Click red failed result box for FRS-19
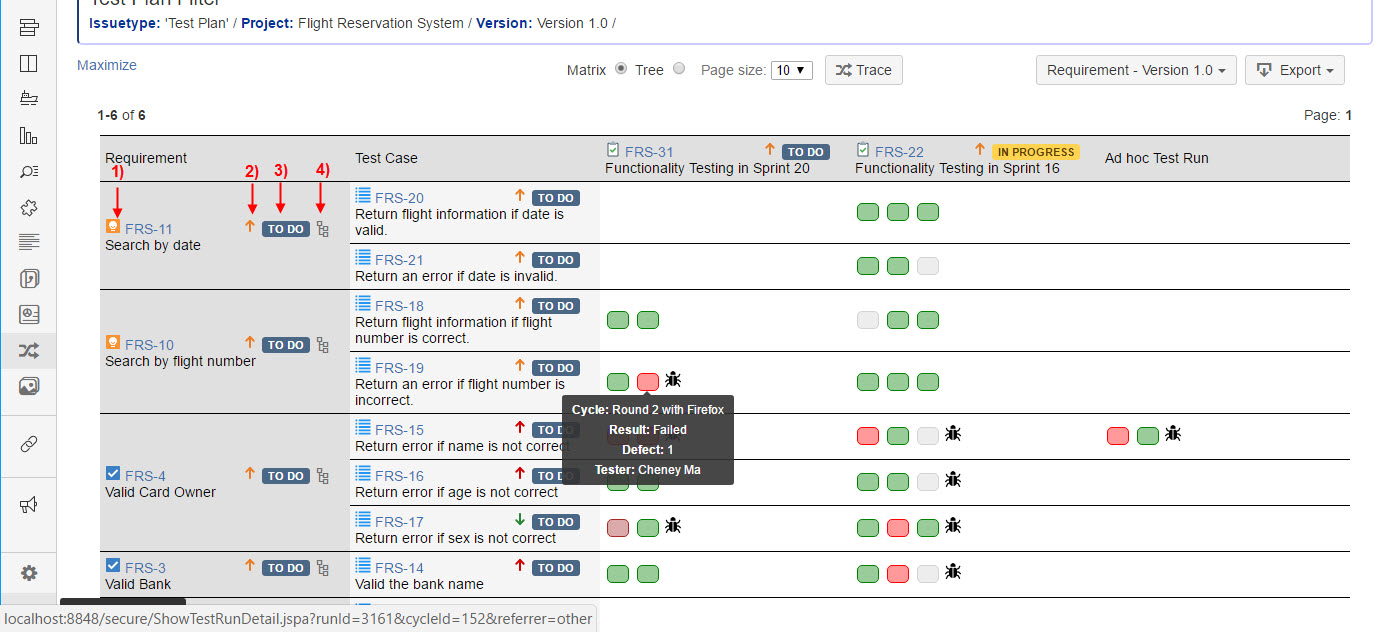 pyautogui.click(x=648, y=382)
